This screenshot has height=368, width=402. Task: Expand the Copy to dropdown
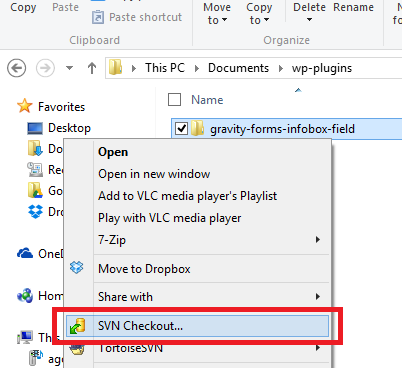coord(259,14)
